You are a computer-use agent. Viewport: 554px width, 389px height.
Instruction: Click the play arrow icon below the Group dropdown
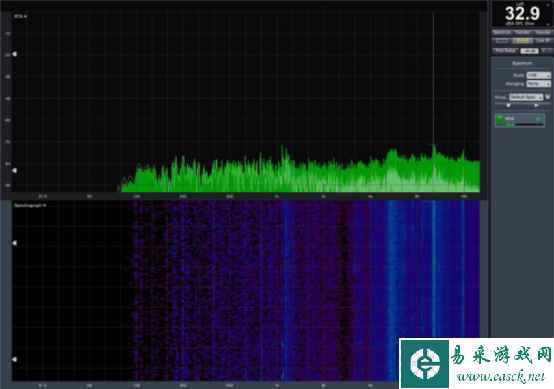click(x=536, y=105)
